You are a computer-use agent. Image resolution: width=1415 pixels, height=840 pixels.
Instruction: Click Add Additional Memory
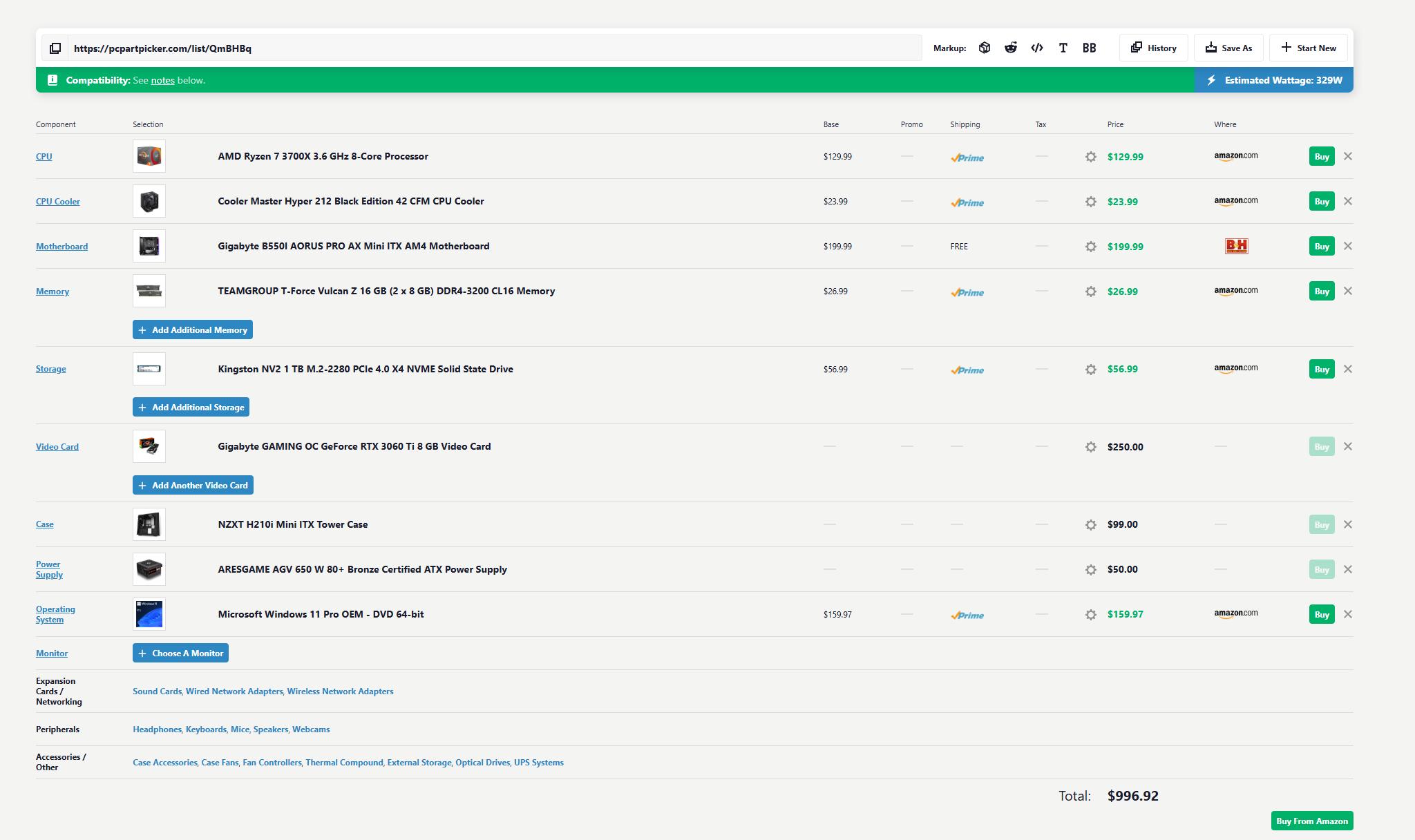(193, 330)
